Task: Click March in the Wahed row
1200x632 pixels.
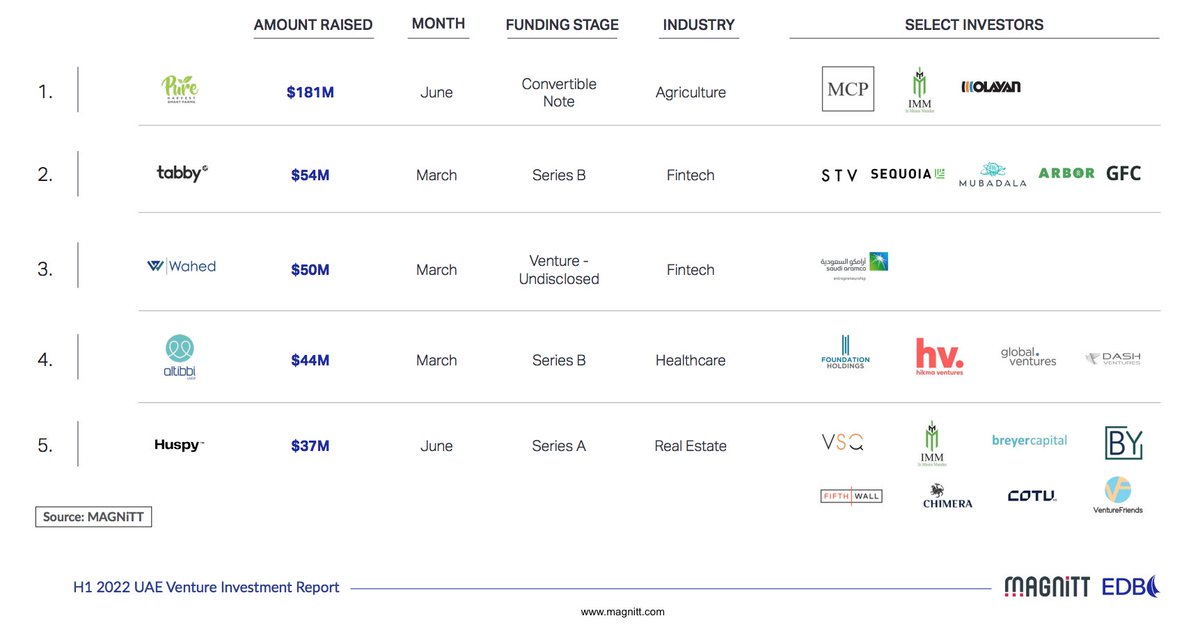Action: [x=437, y=270]
